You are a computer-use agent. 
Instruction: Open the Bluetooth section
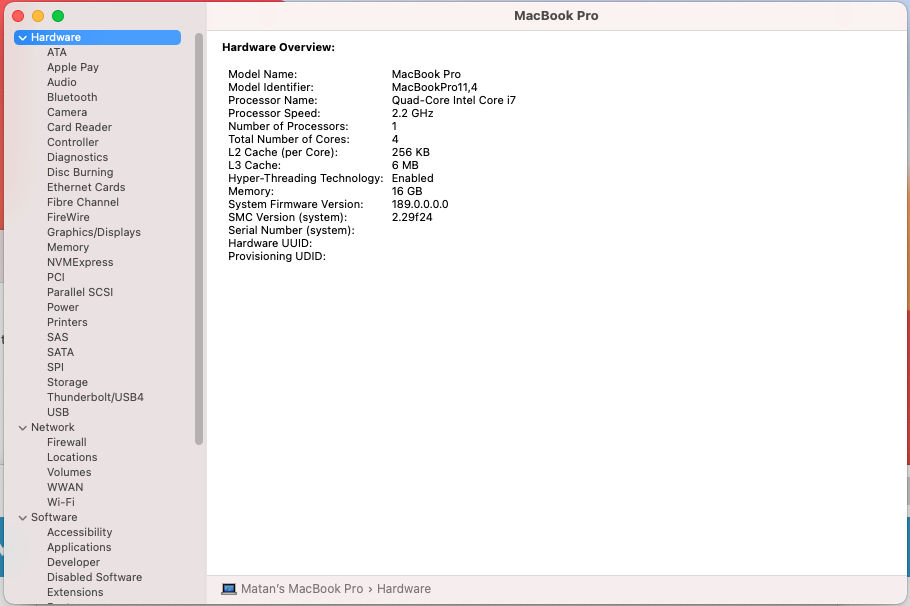point(72,98)
